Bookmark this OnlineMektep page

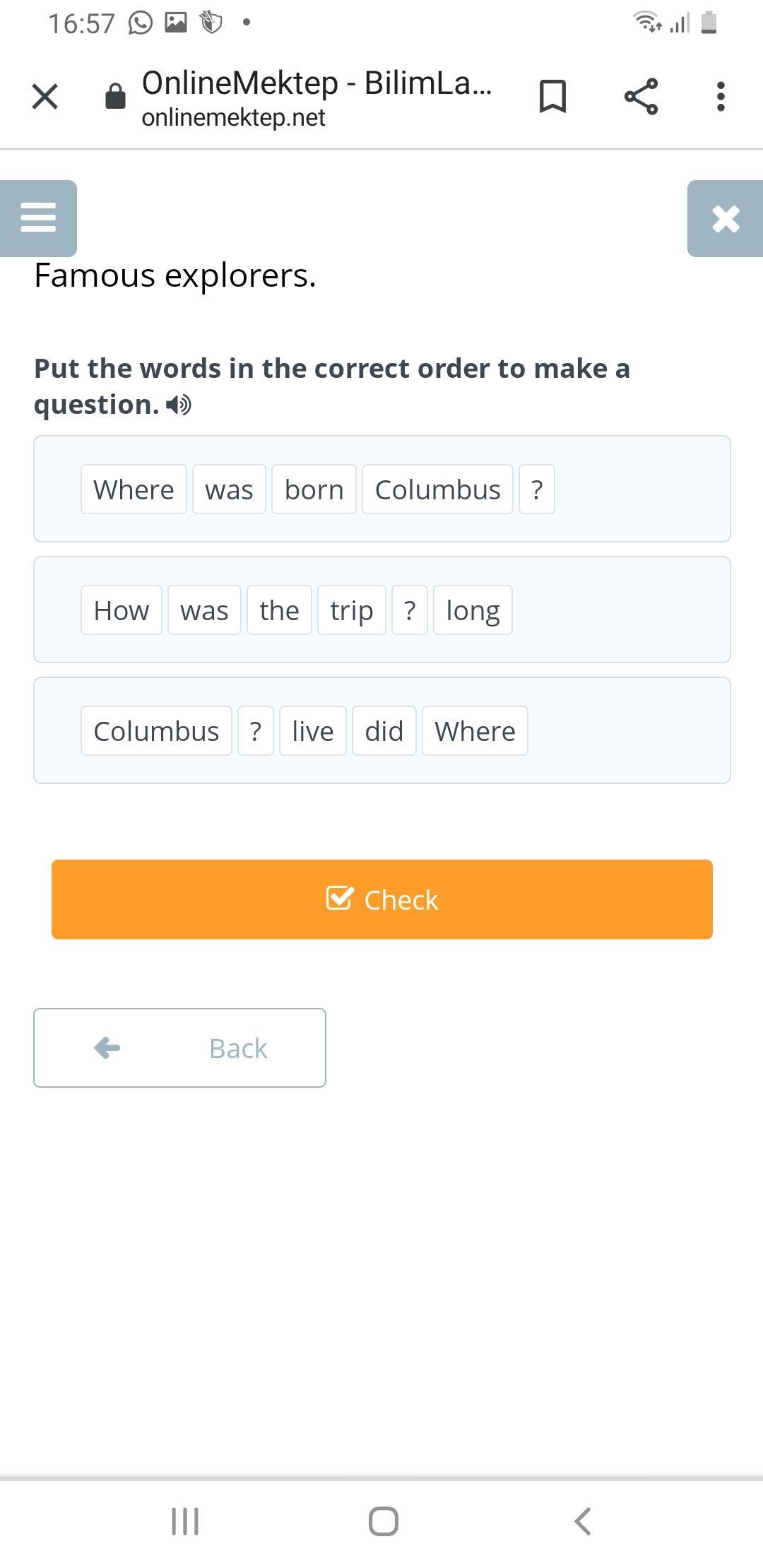pos(552,97)
